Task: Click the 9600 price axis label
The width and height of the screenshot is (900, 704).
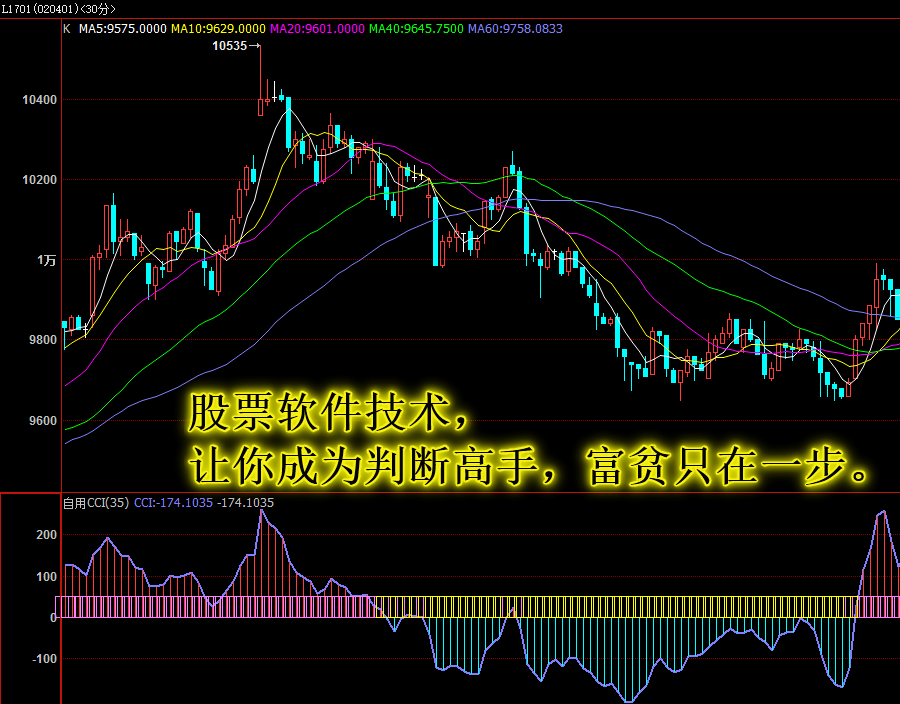Action: click(43, 421)
